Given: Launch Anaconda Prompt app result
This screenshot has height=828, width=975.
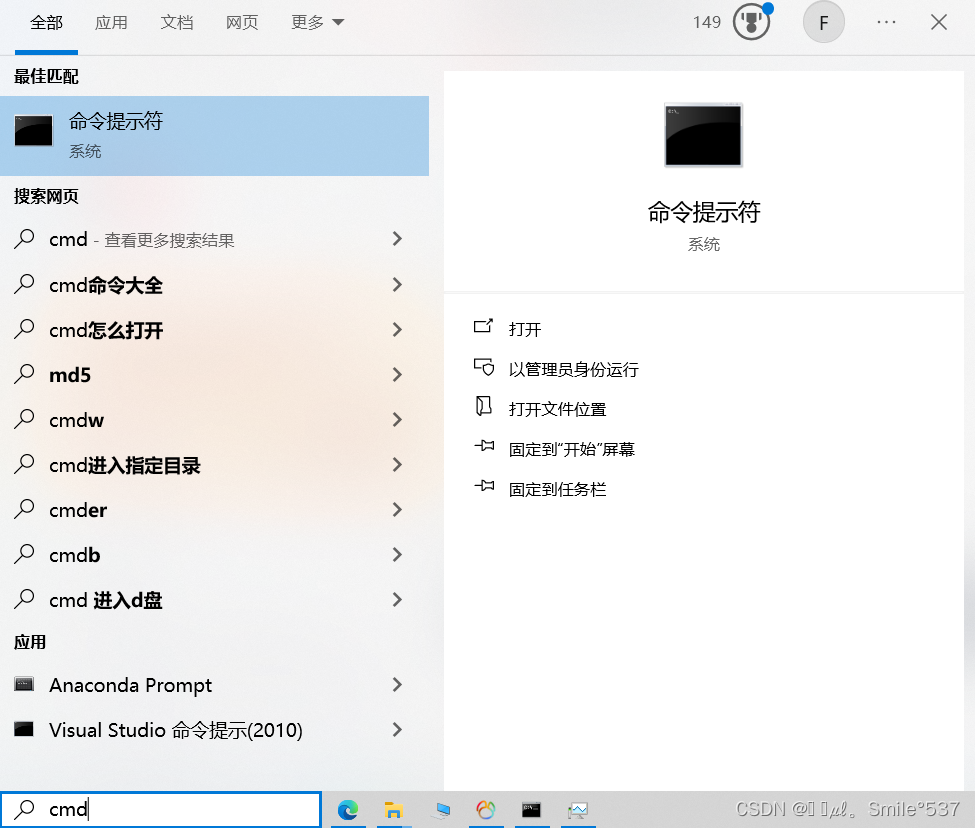Looking at the screenshot, I should [x=215, y=685].
